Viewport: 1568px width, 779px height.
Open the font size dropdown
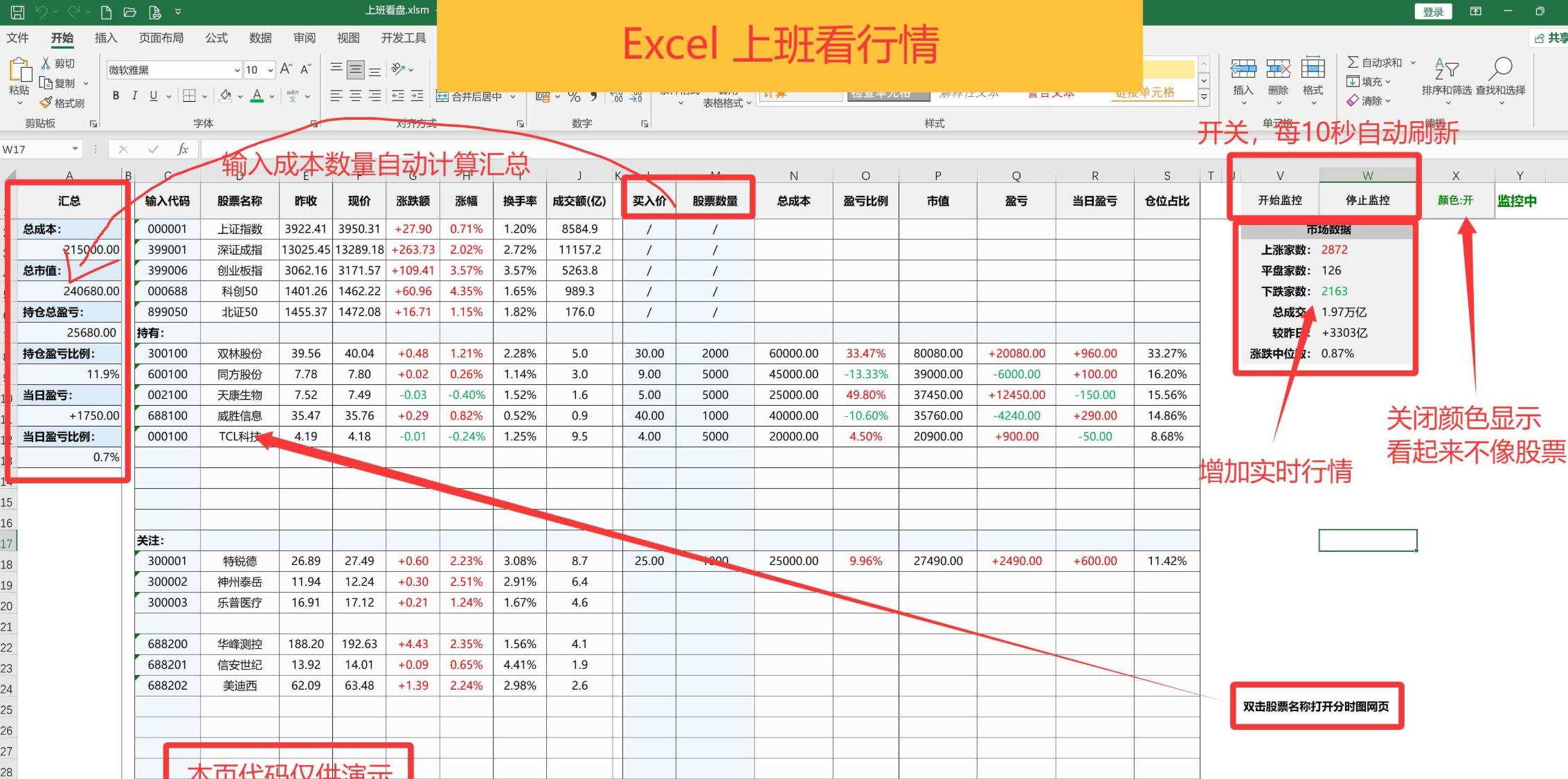pyautogui.click(x=270, y=70)
